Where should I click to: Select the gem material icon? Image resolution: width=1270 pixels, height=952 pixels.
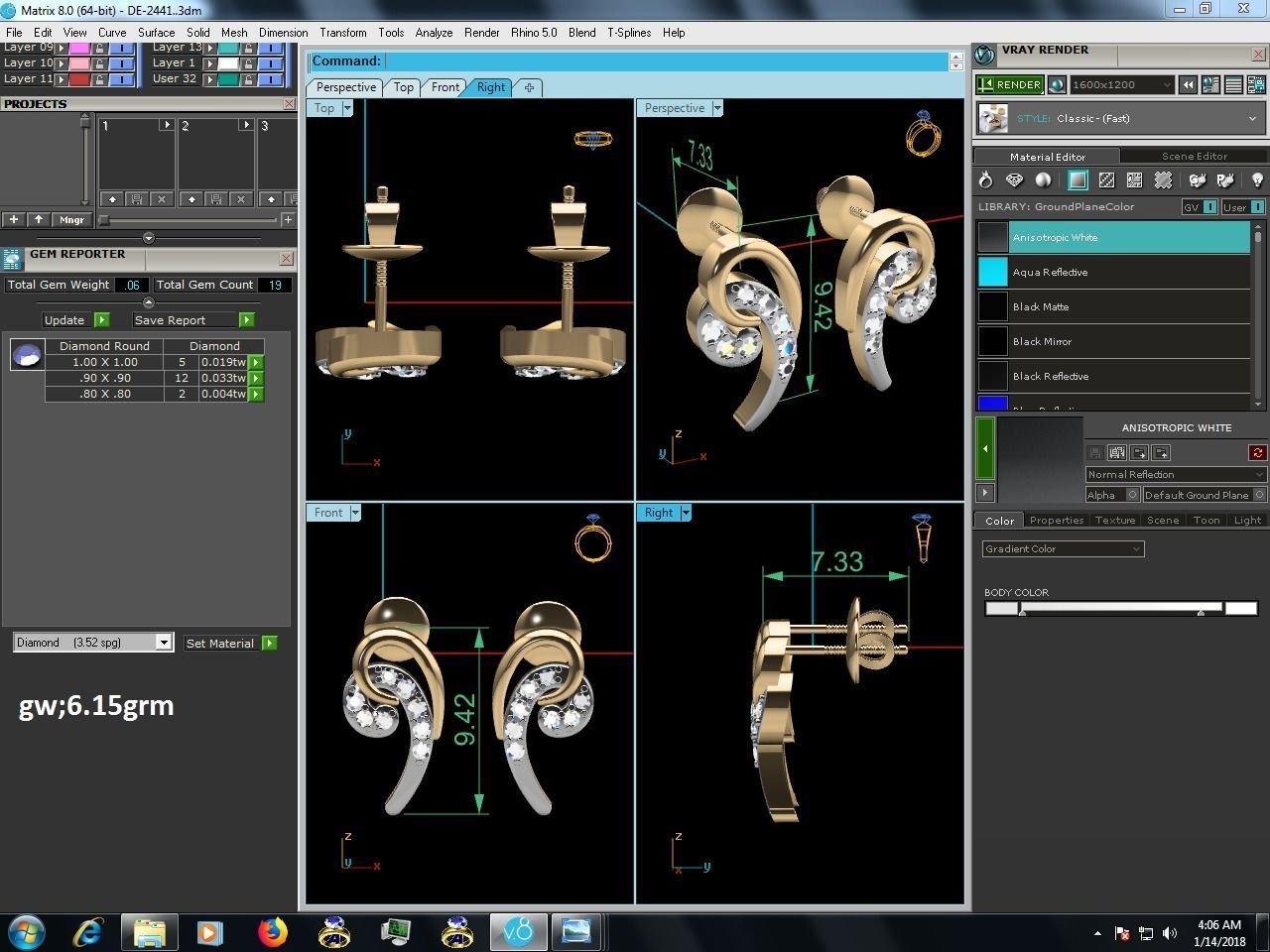(1014, 180)
